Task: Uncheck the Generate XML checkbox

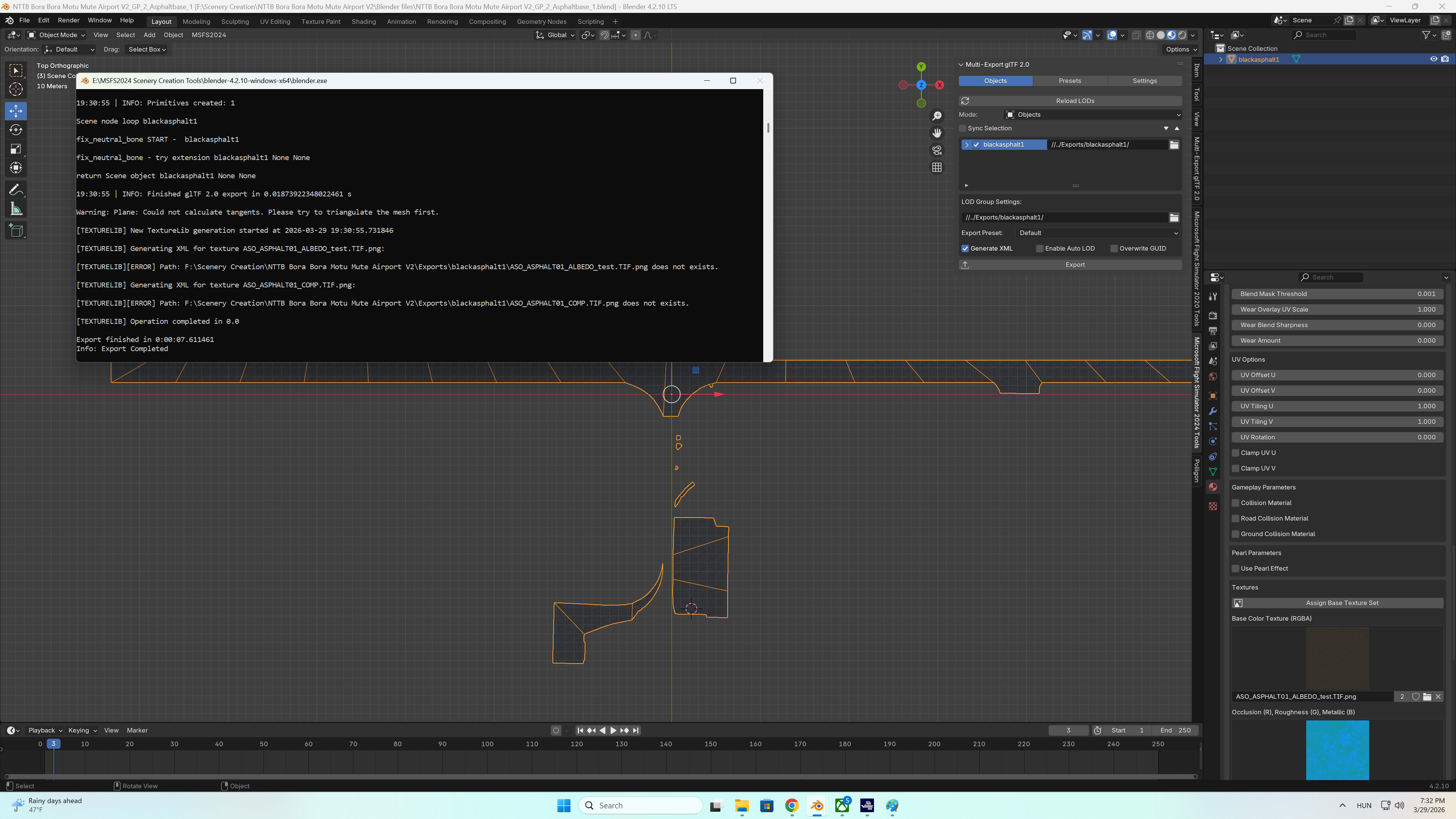Action: [965, 249]
